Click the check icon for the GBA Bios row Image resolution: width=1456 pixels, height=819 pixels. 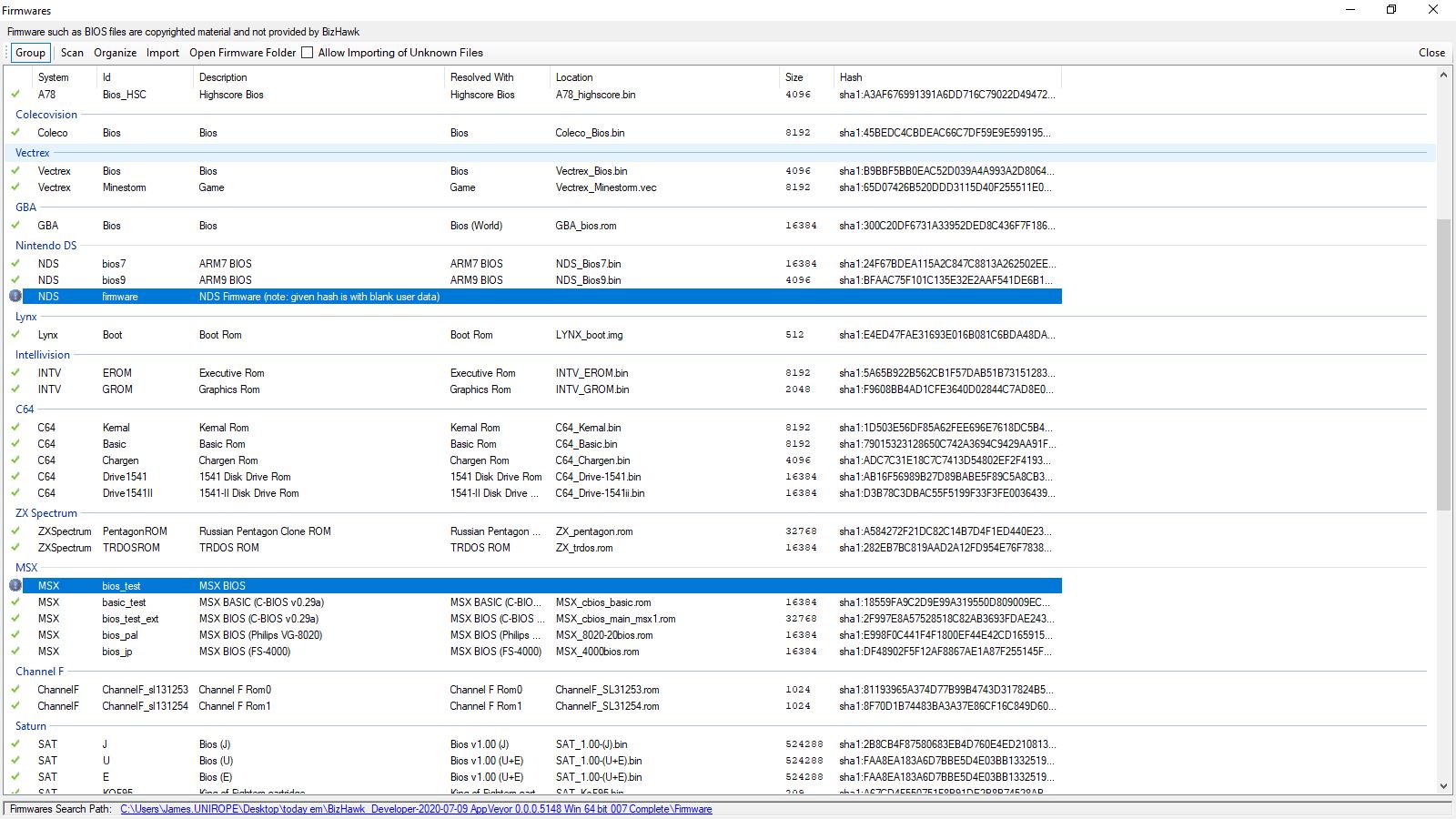point(15,225)
